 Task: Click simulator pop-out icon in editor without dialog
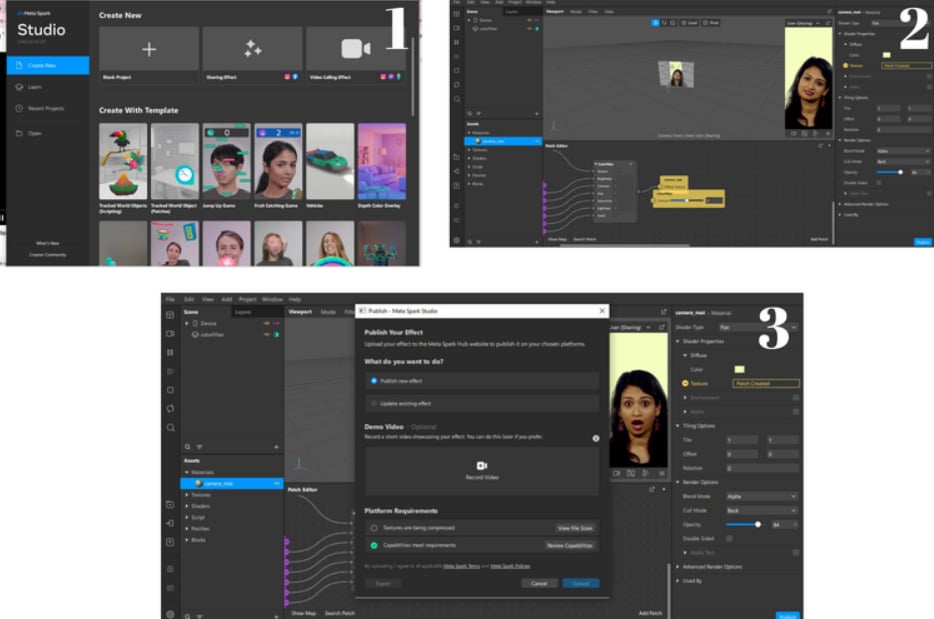[828, 23]
